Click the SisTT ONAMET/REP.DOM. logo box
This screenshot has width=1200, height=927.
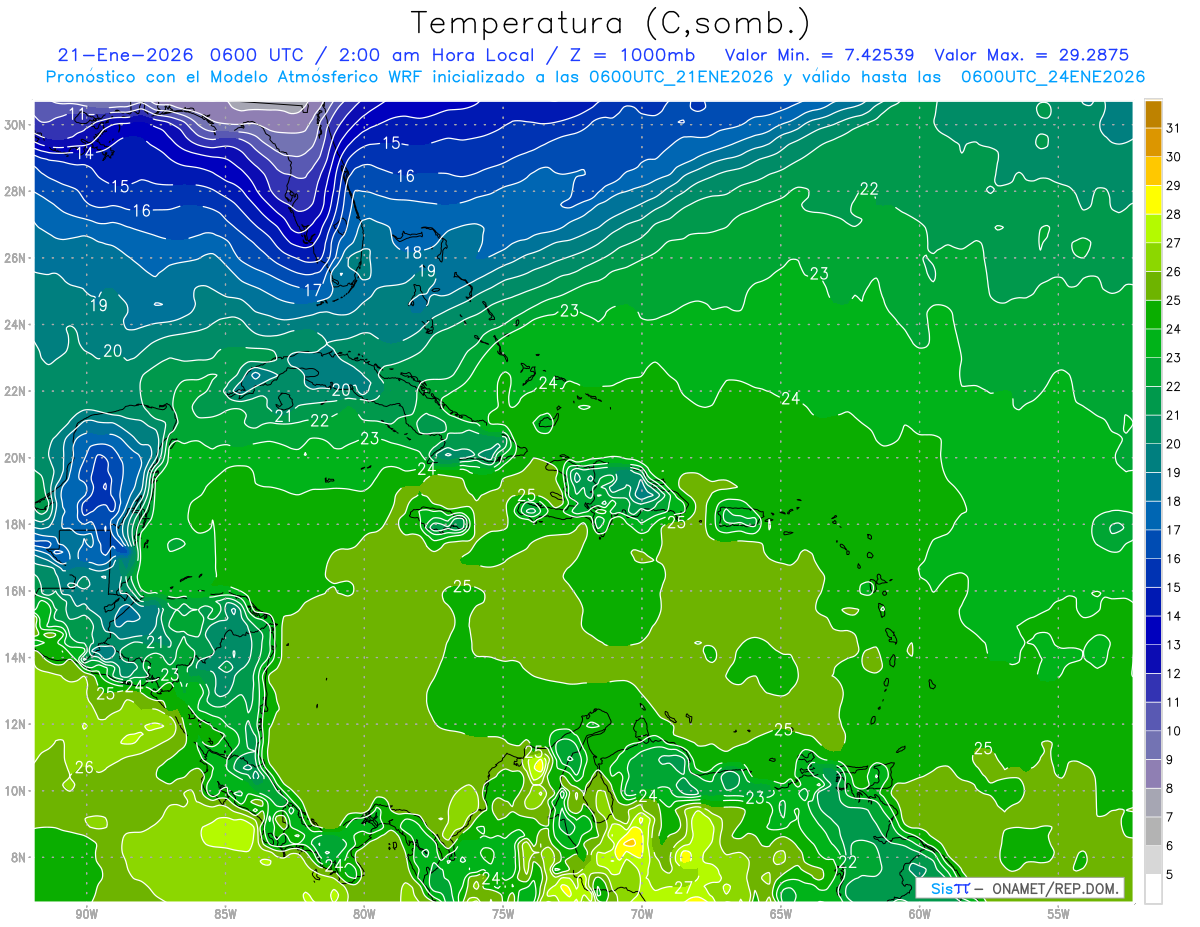click(x=1020, y=888)
